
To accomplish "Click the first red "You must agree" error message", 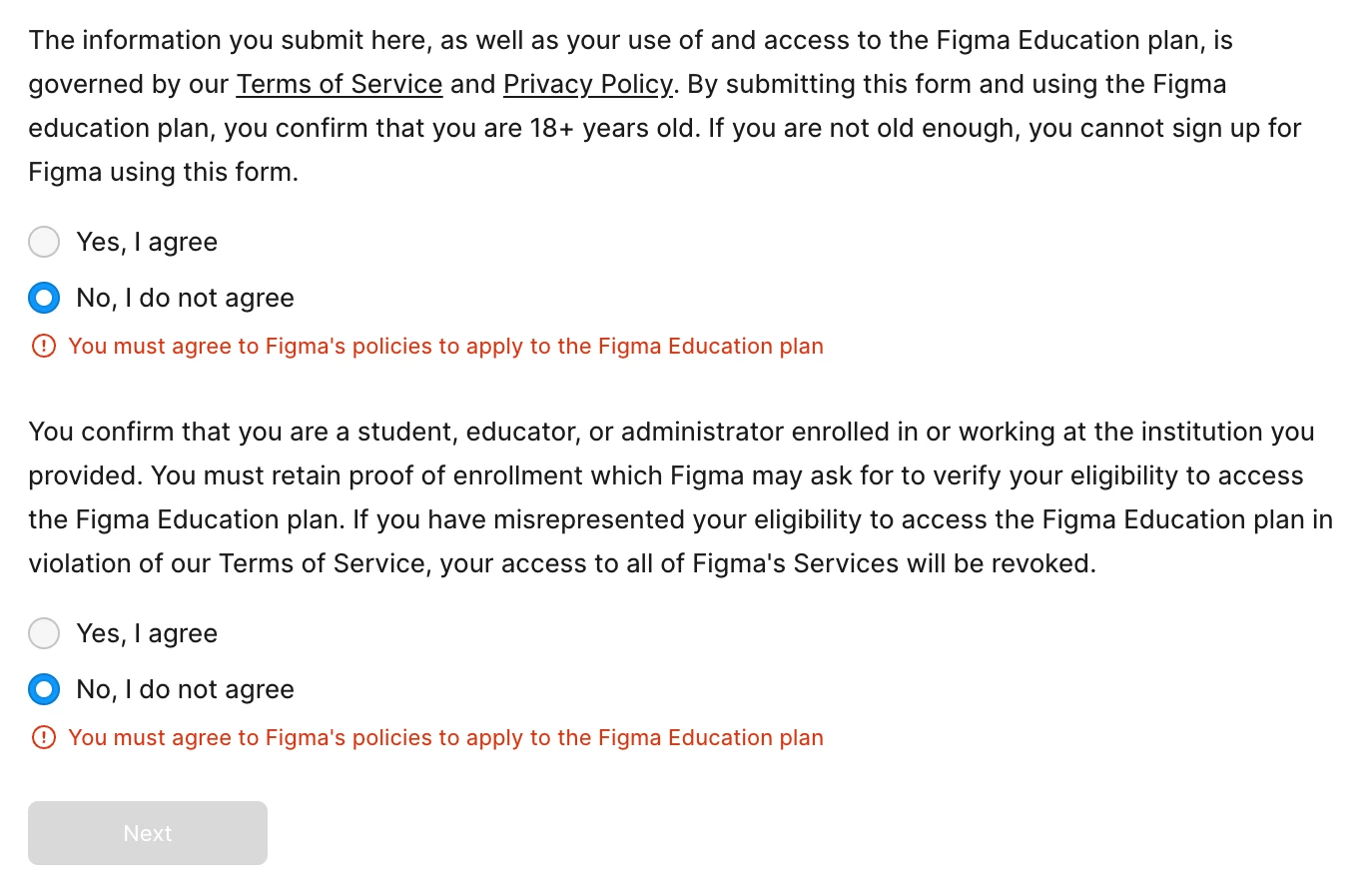I will pyautogui.click(x=445, y=346).
